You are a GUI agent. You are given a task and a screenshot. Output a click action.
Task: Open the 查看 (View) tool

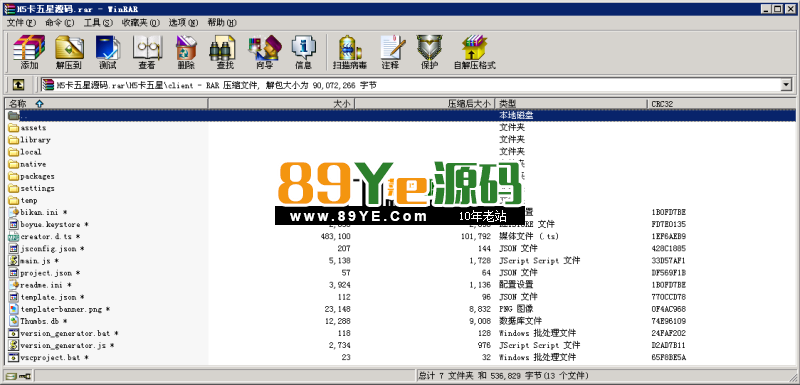coord(147,52)
